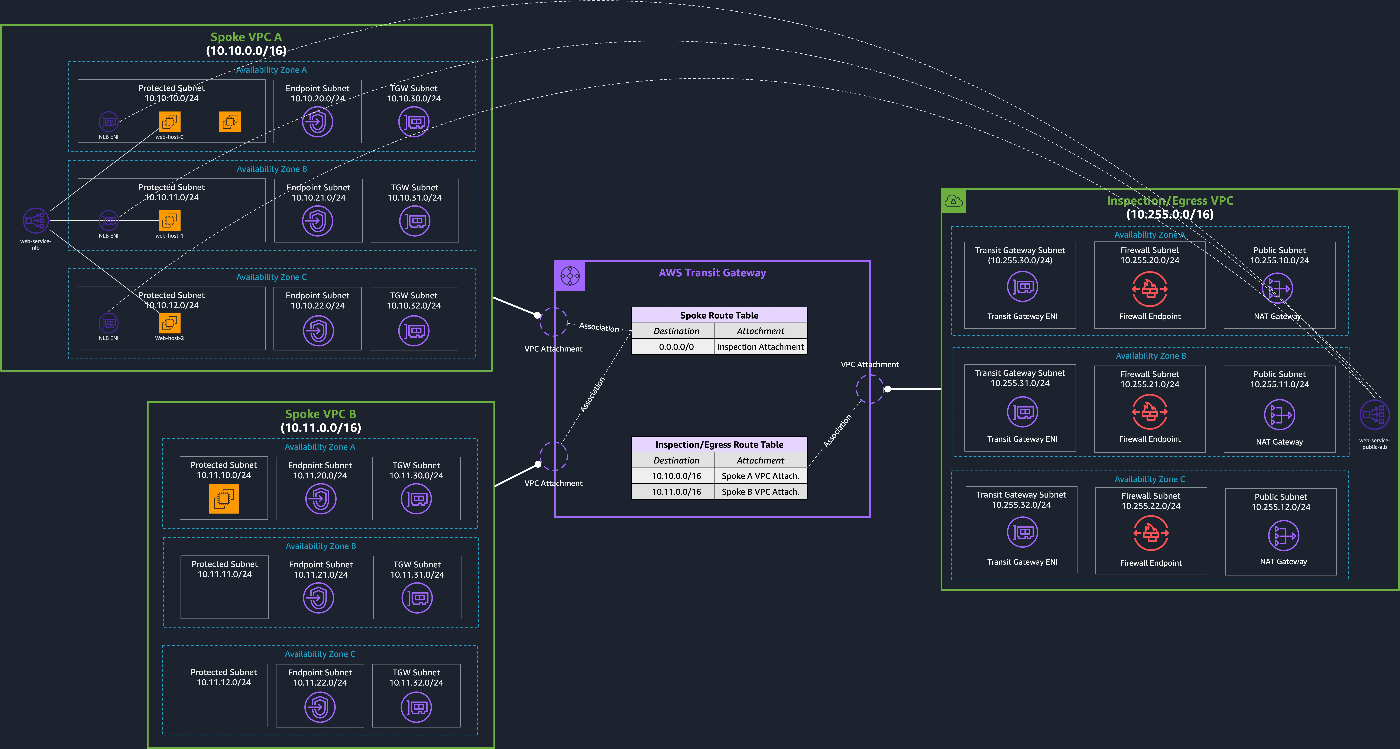Screen dimensions: 1400x749
Task: Click "Availability Zone B" label in Inspection/Egress VPC
Action: (x=1150, y=355)
